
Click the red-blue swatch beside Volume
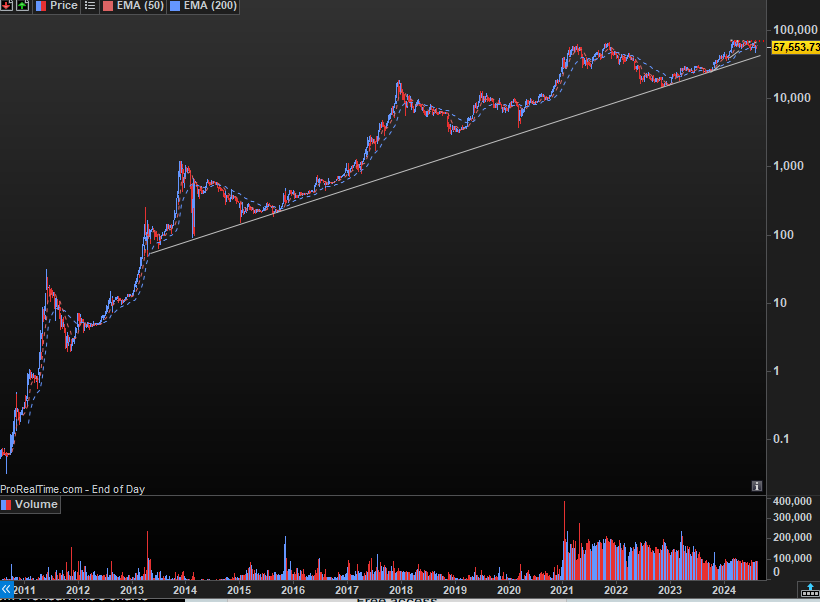coord(6,505)
